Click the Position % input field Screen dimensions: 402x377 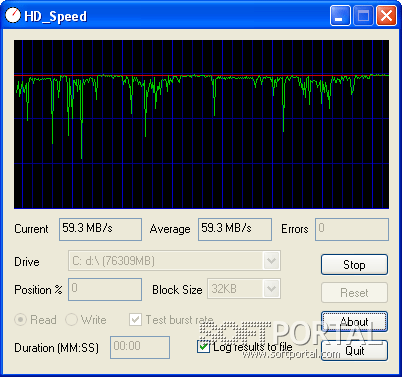pyautogui.click(x=105, y=289)
